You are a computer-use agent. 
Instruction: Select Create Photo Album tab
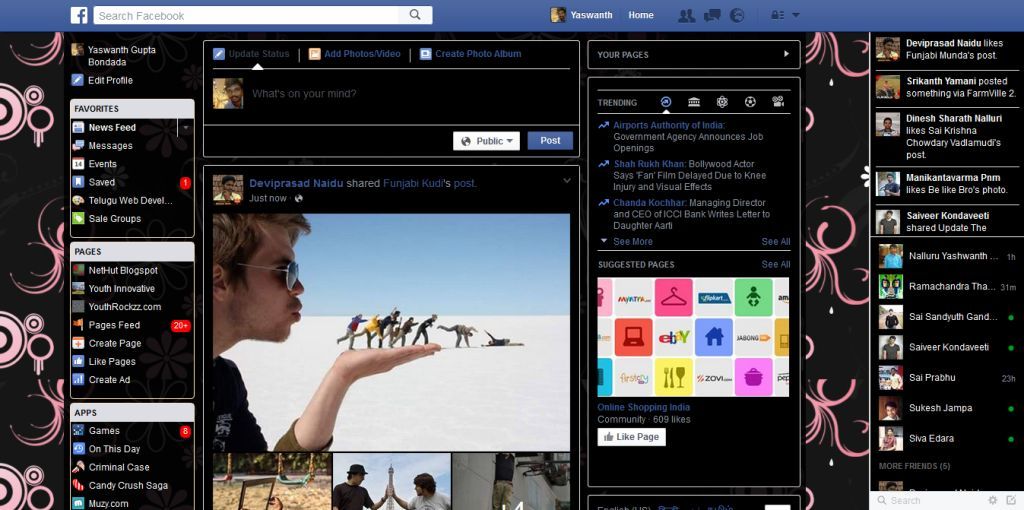[470, 54]
